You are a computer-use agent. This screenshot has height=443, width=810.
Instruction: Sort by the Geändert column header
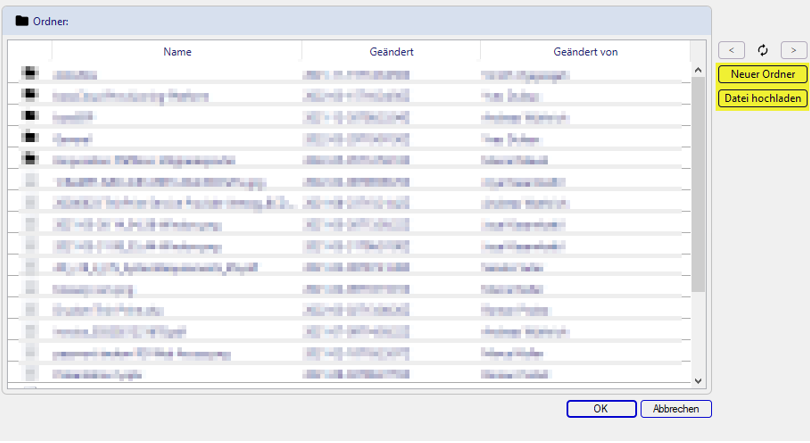(391, 52)
